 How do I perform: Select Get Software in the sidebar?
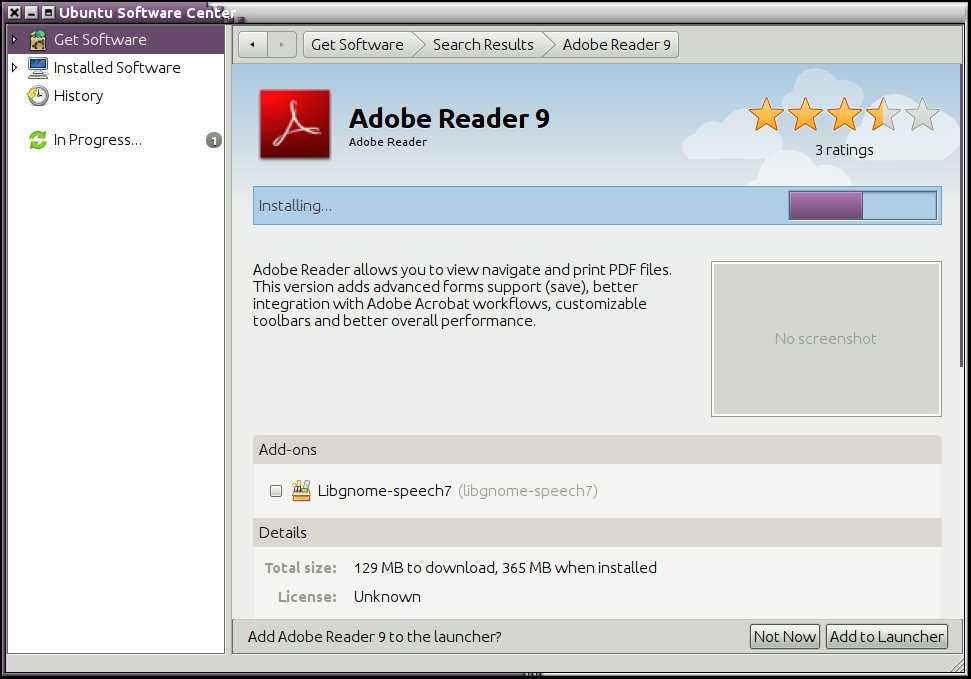tap(116, 40)
